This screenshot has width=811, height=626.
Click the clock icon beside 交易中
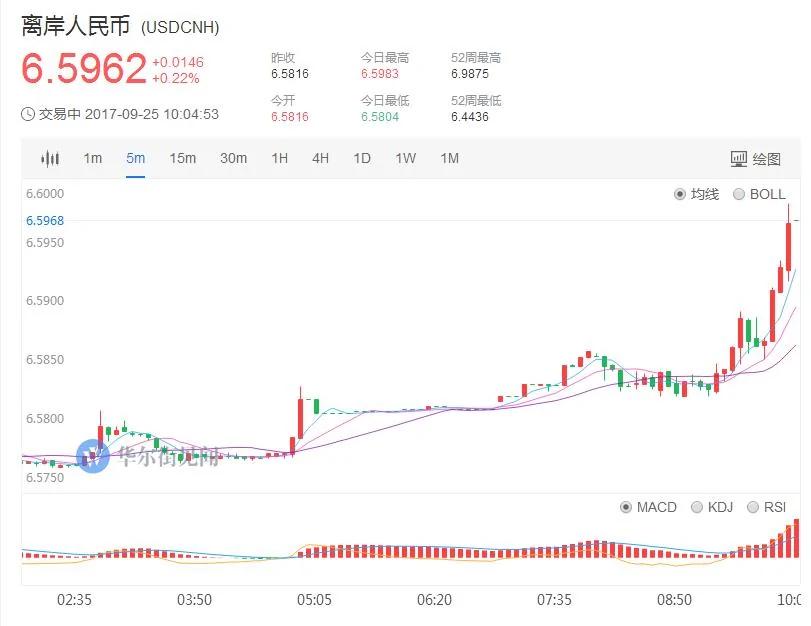pos(28,114)
